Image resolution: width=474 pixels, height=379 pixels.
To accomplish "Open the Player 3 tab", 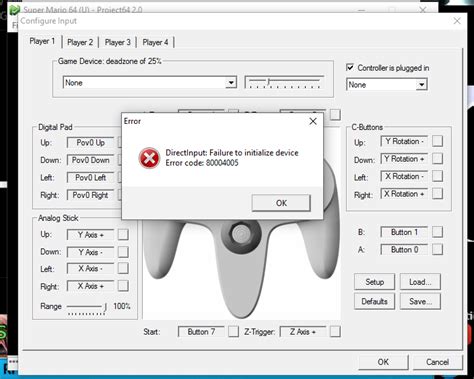I will [118, 42].
